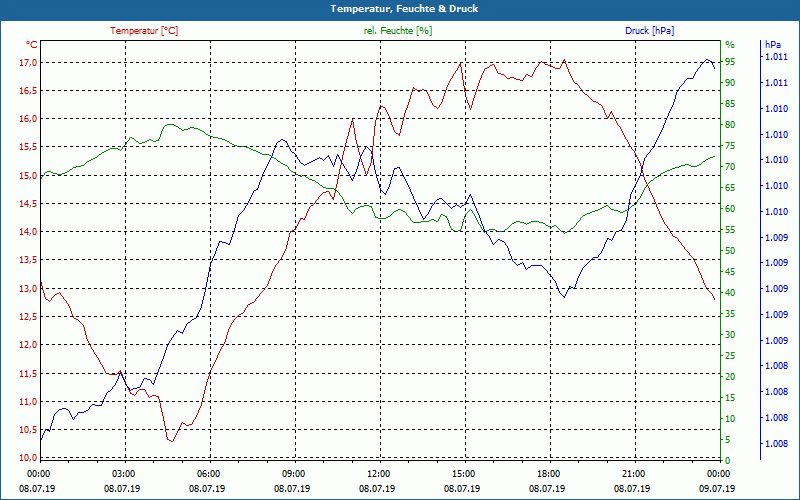Click the '5' humidity axis value
Viewport: 800px width, 500px height.
[728, 439]
